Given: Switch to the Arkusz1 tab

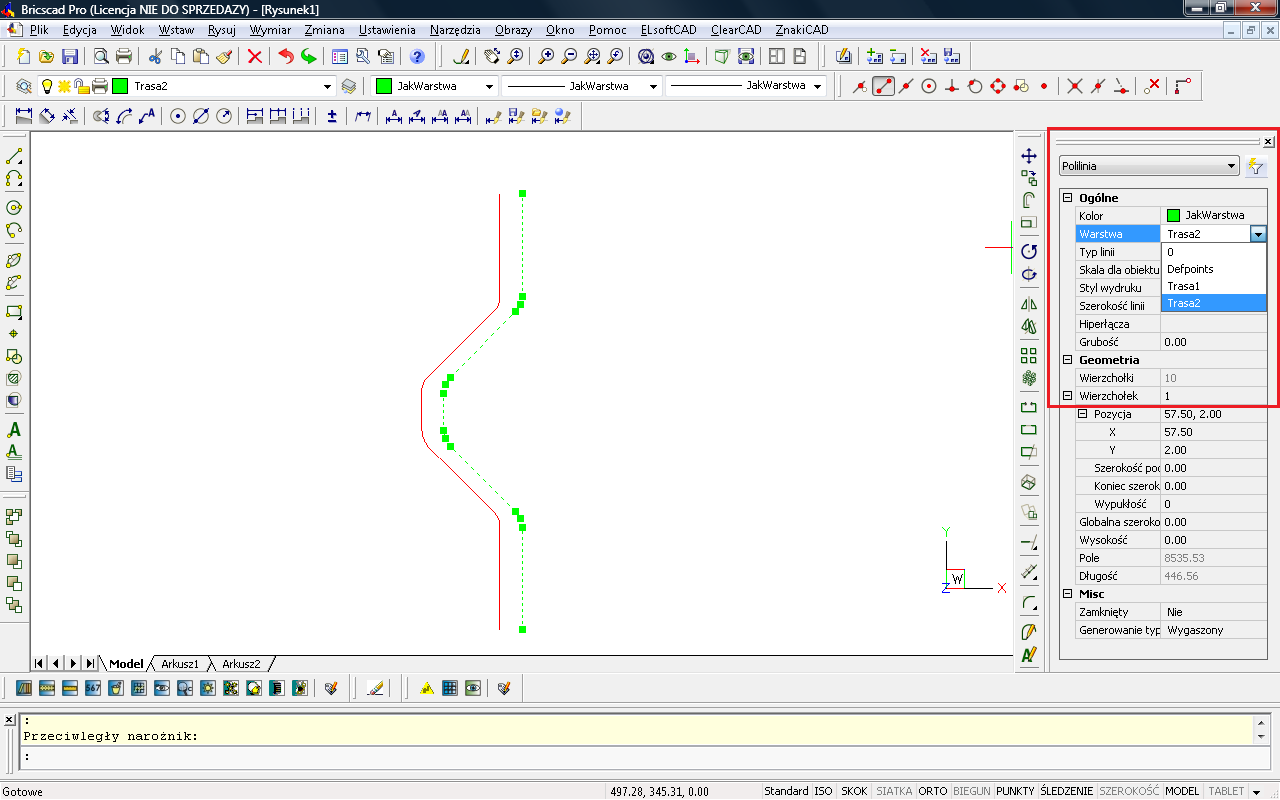Looking at the screenshot, I should point(180,664).
